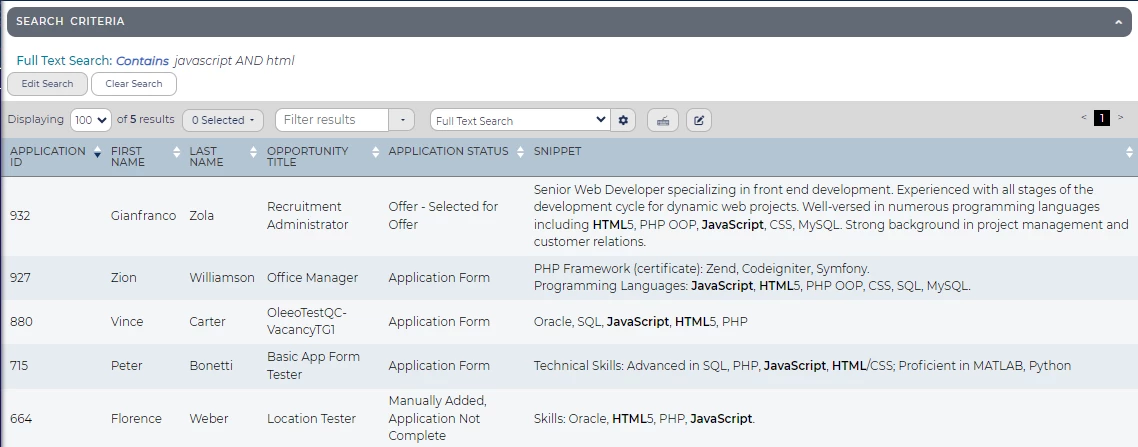This screenshot has height=447, width=1138.
Task: Open the results-per-page dropdown showing 100
Action: pyautogui.click(x=91, y=120)
